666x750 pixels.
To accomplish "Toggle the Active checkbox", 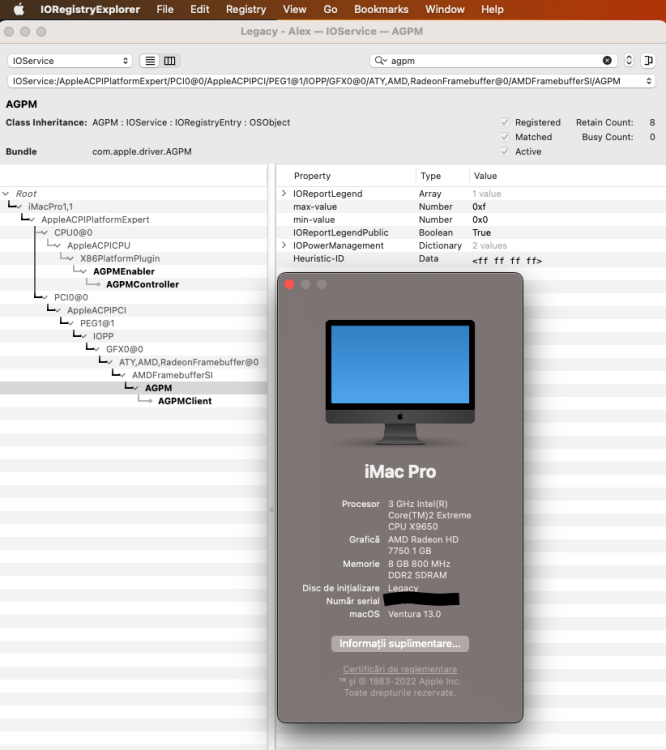I will [505, 151].
